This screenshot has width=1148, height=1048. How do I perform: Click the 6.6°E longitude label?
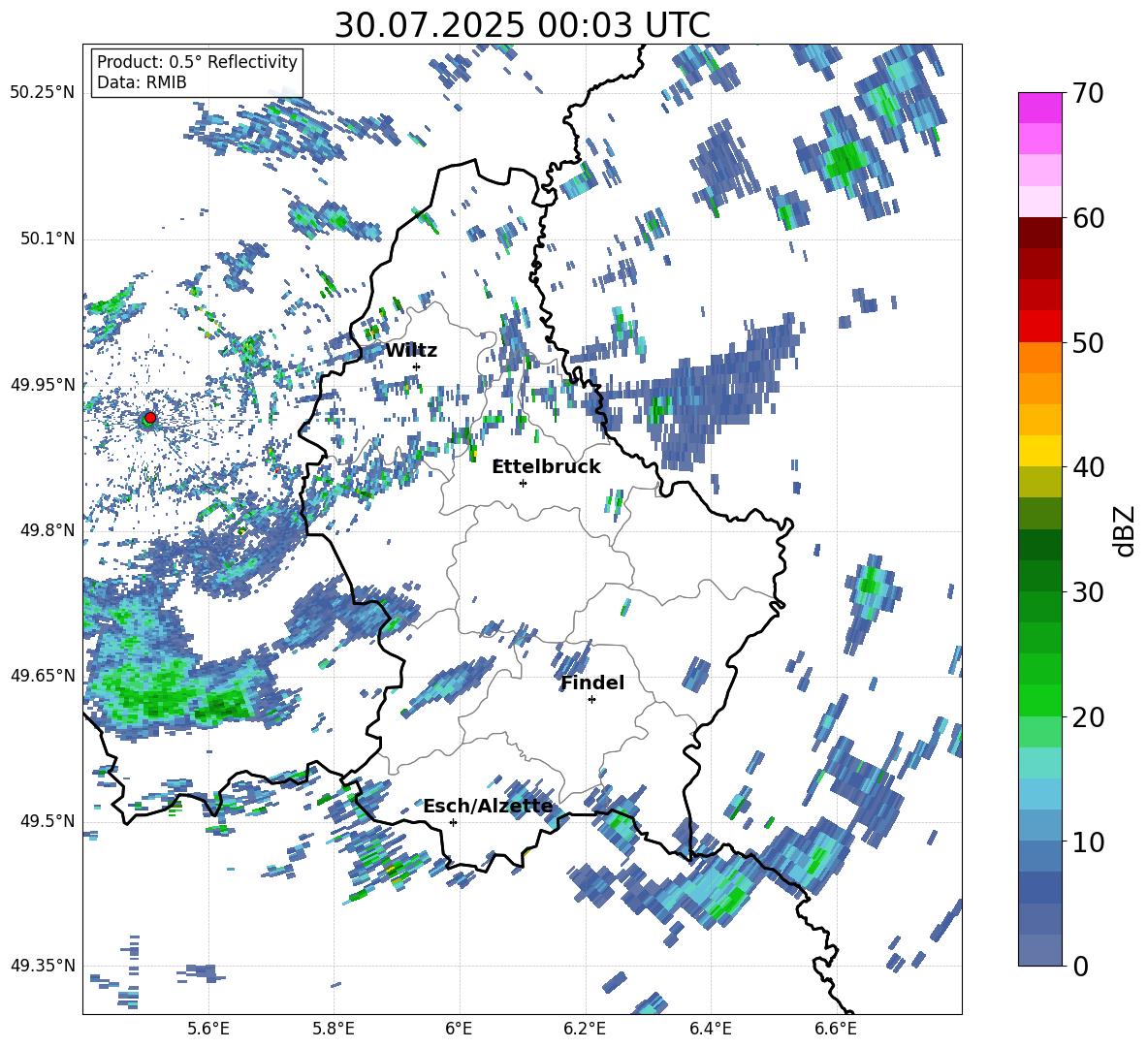click(x=836, y=1030)
